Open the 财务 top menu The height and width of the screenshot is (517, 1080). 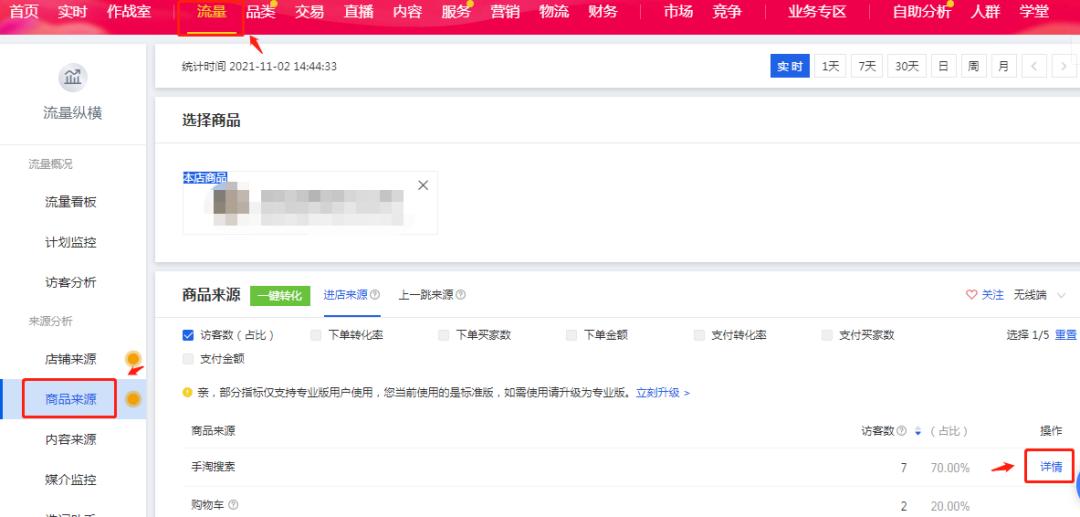[x=603, y=12]
